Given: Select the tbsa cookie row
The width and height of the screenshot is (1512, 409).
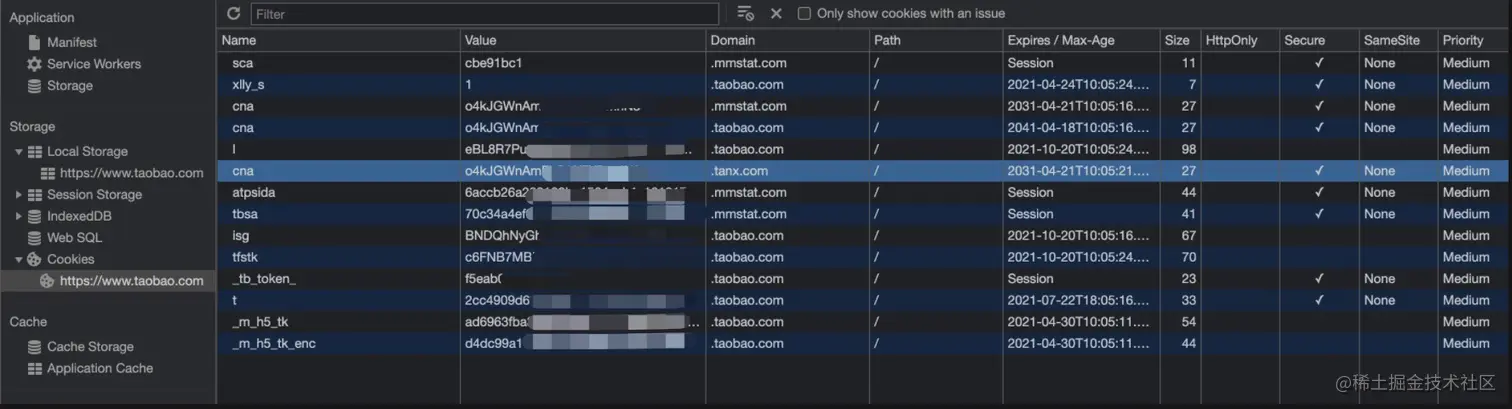Looking at the screenshot, I should click(x=864, y=214).
